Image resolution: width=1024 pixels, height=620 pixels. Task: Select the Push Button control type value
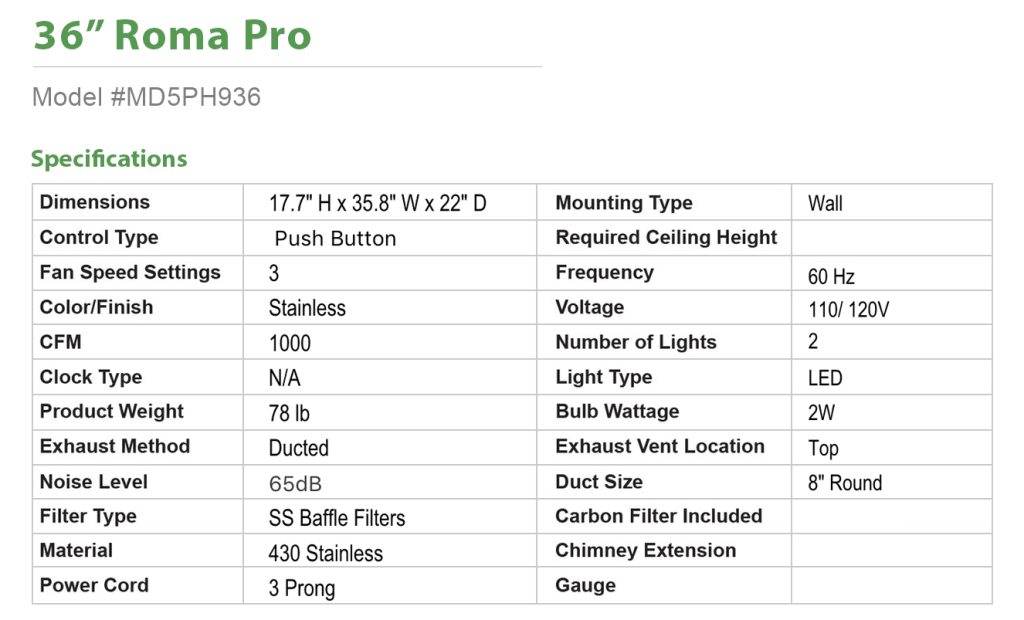point(335,239)
